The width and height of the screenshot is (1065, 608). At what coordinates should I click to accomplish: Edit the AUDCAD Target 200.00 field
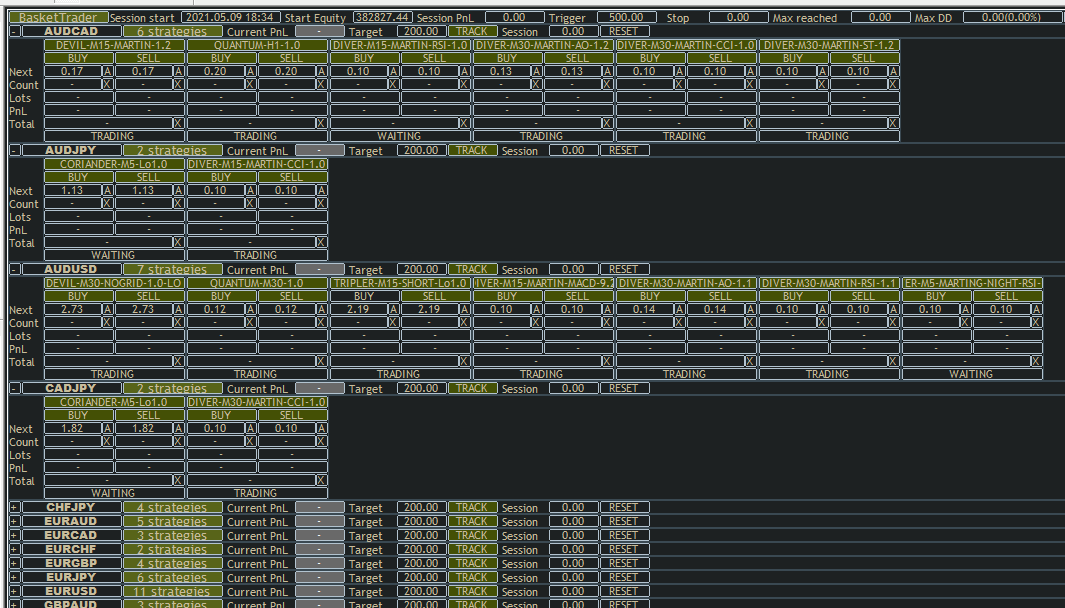(x=421, y=31)
